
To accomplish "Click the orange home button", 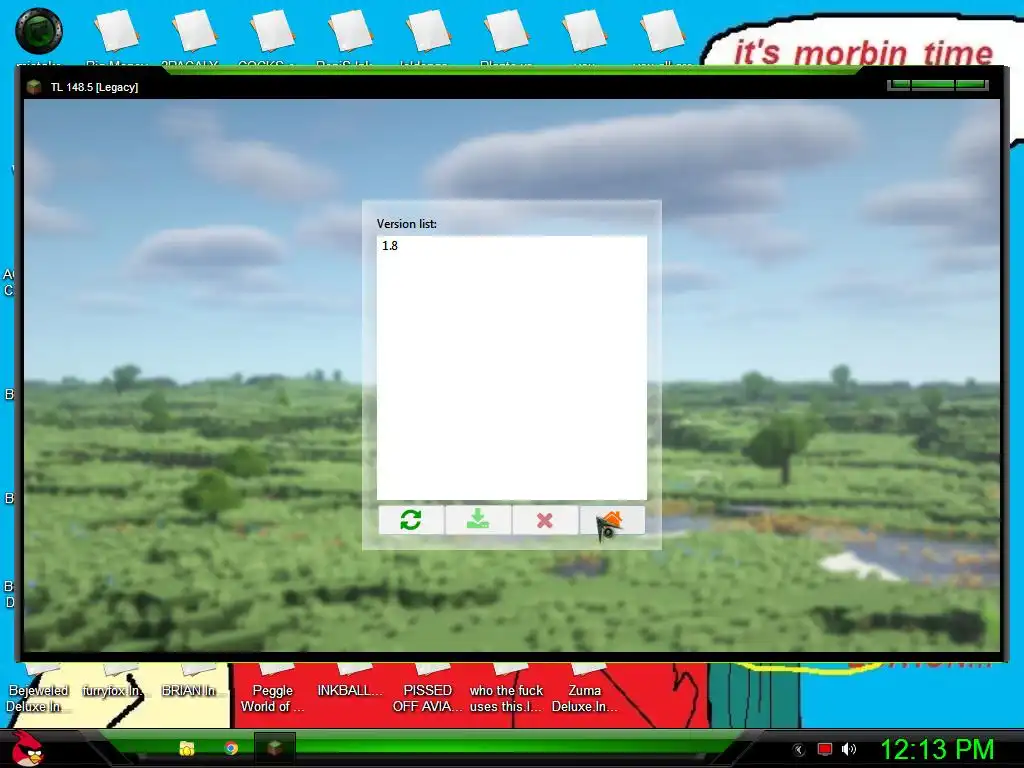I will pos(612,520).
